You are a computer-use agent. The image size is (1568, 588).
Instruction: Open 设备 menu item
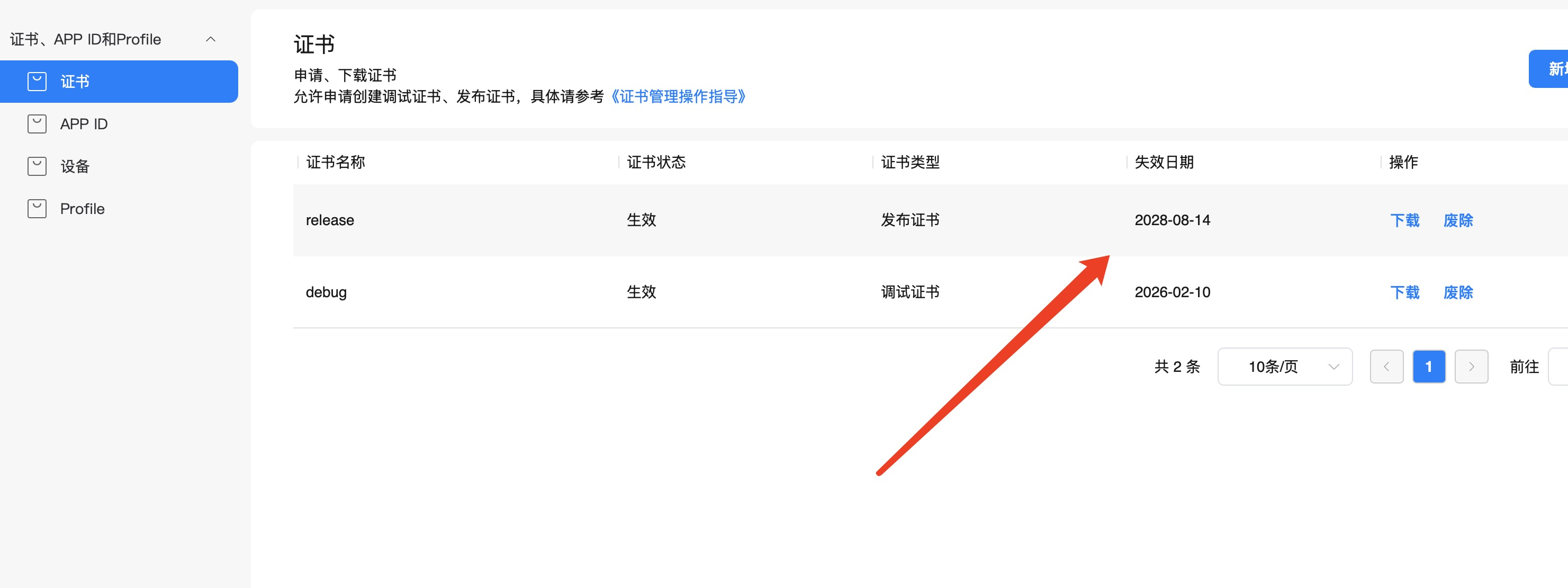(x=75, y=166)
